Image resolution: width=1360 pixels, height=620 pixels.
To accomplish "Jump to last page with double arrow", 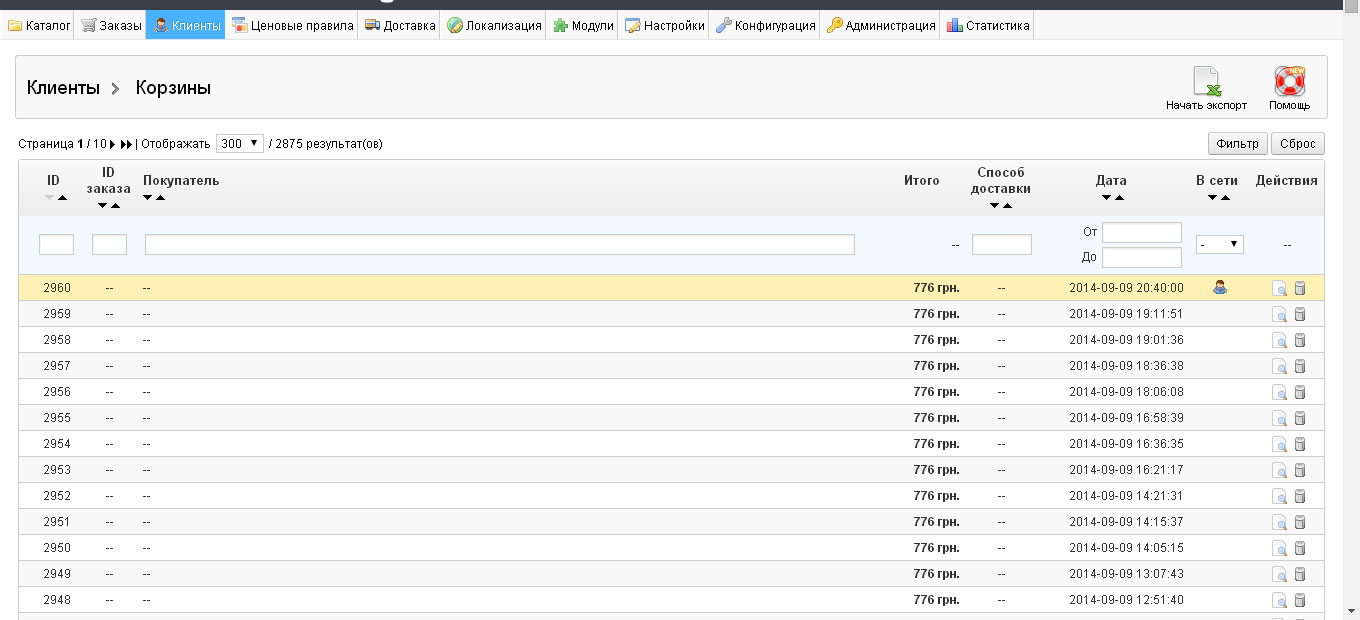I will coord(126,144).
